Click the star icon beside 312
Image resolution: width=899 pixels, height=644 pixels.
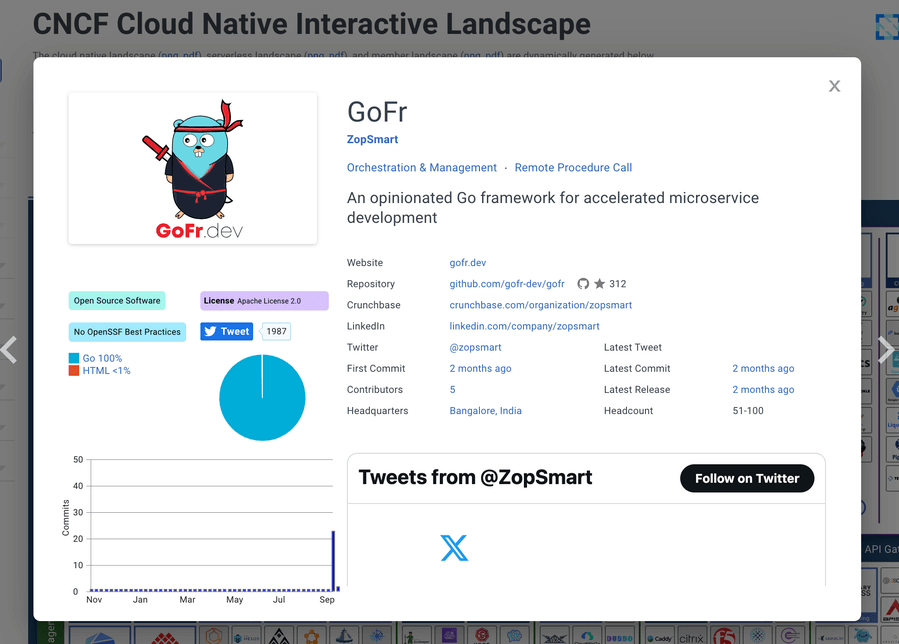coord(600,283)
